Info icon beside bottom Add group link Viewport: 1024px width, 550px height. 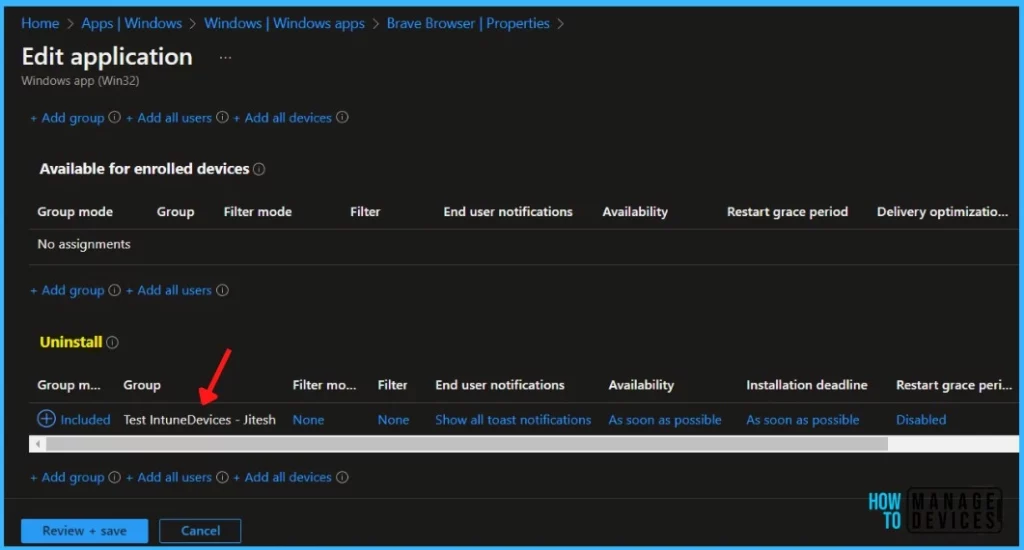[x=114, y=477]
